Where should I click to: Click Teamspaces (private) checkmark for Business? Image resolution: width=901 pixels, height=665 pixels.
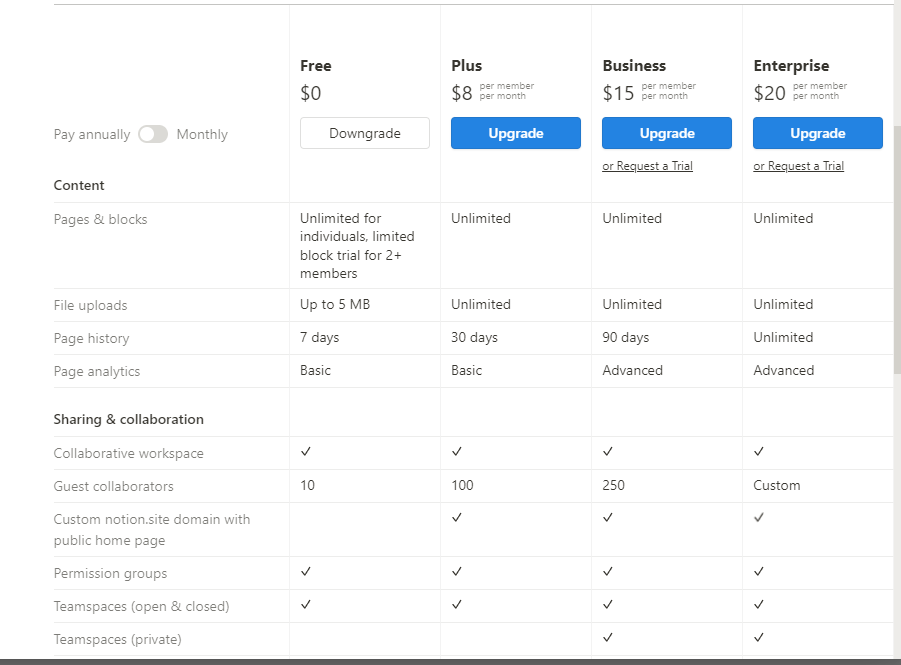[x=608, y=637]
